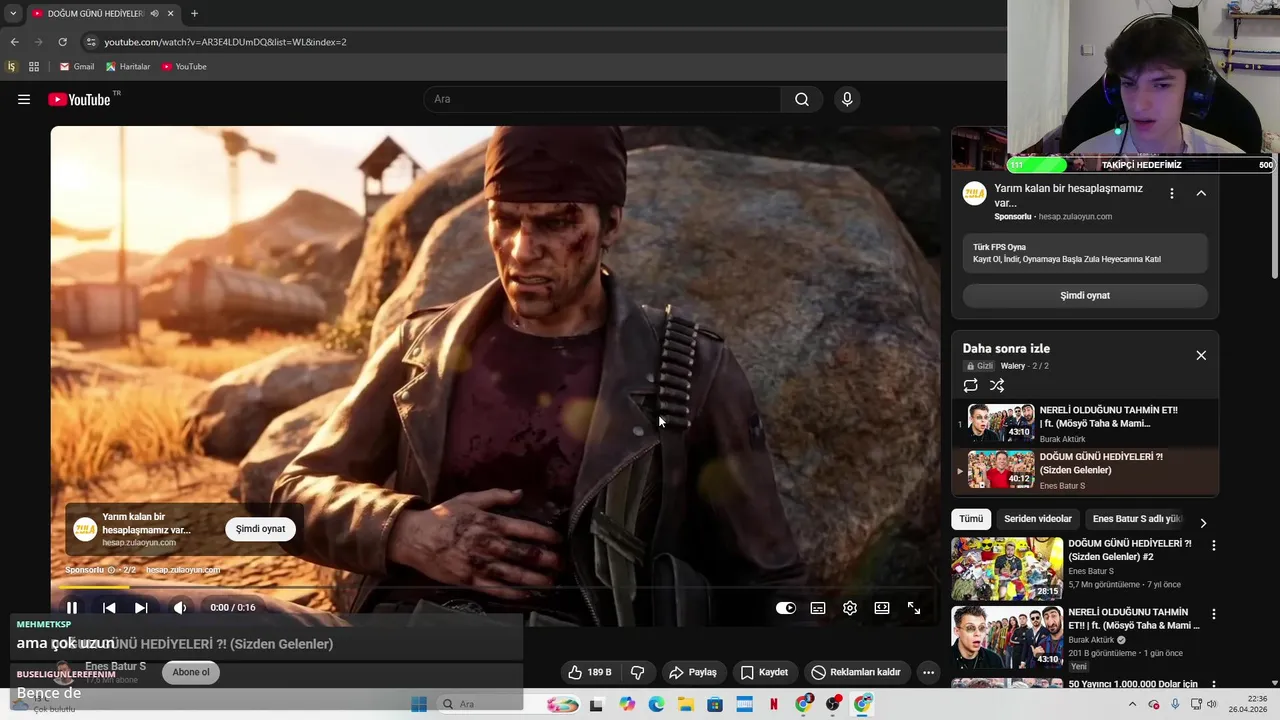This screenshot has width=1280, height=720.
Task: Toggle subtitles on the player
Action: [x=818, y=608]
